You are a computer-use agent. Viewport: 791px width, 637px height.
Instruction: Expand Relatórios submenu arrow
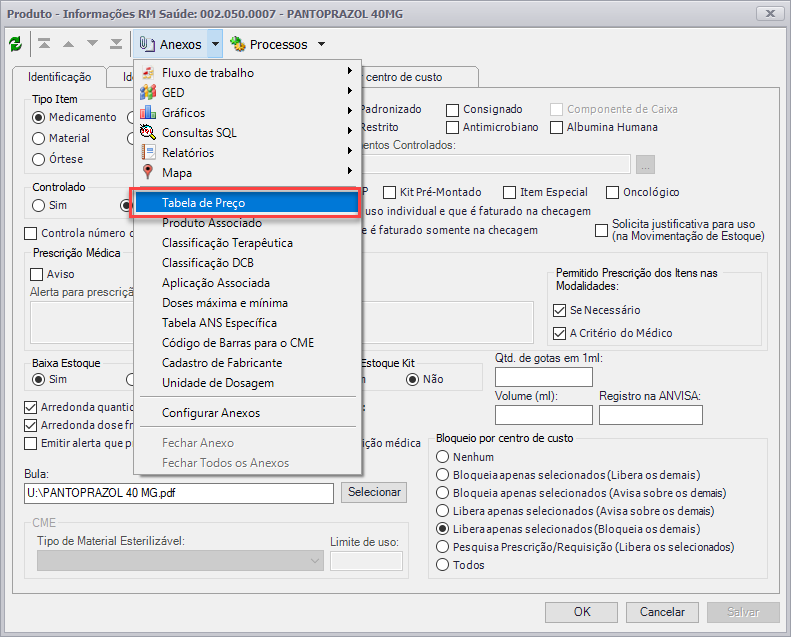[x=350, y=151]
